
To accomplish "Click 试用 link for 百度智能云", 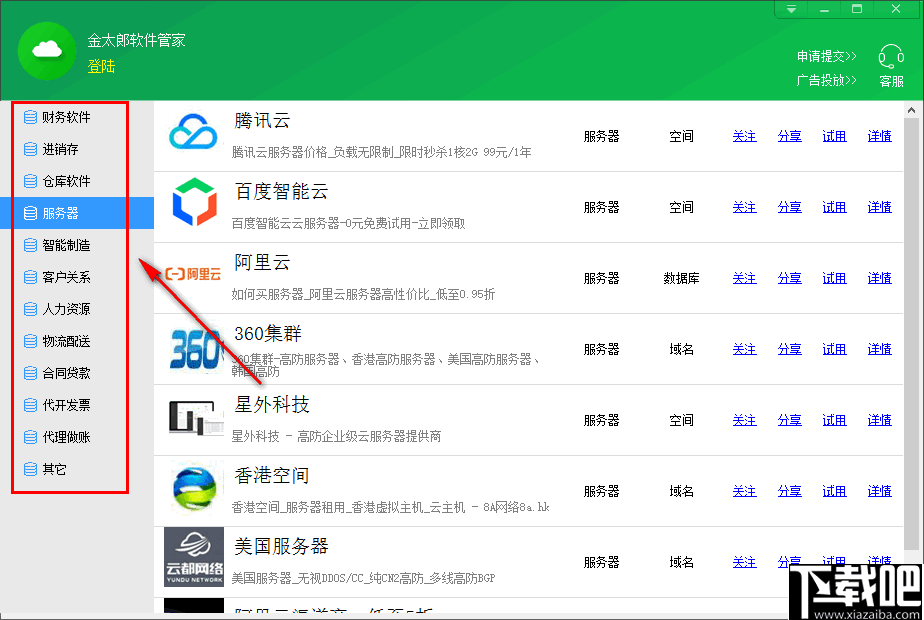I will coord(834,207).
